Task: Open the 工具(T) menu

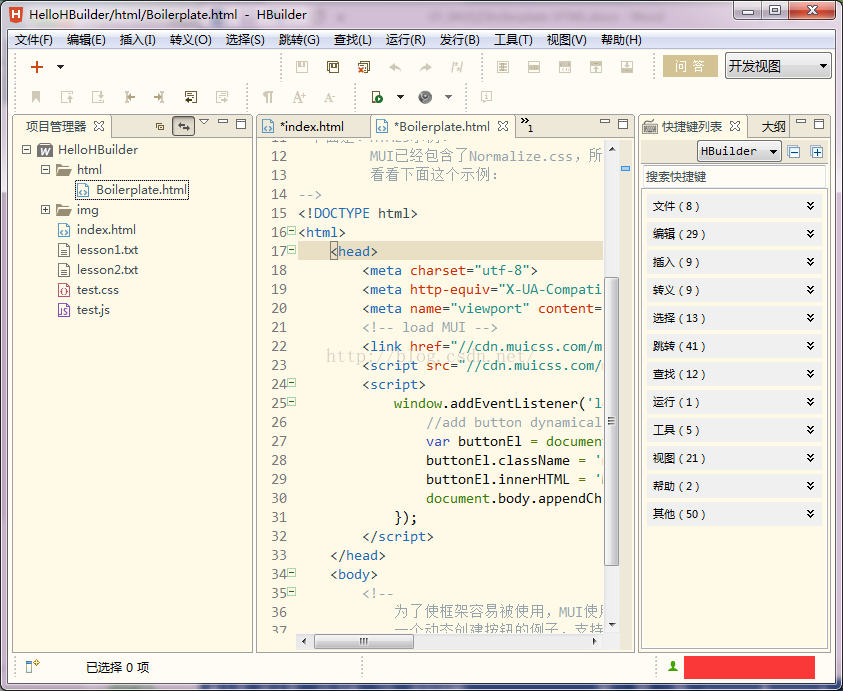Action: (513, 40)
